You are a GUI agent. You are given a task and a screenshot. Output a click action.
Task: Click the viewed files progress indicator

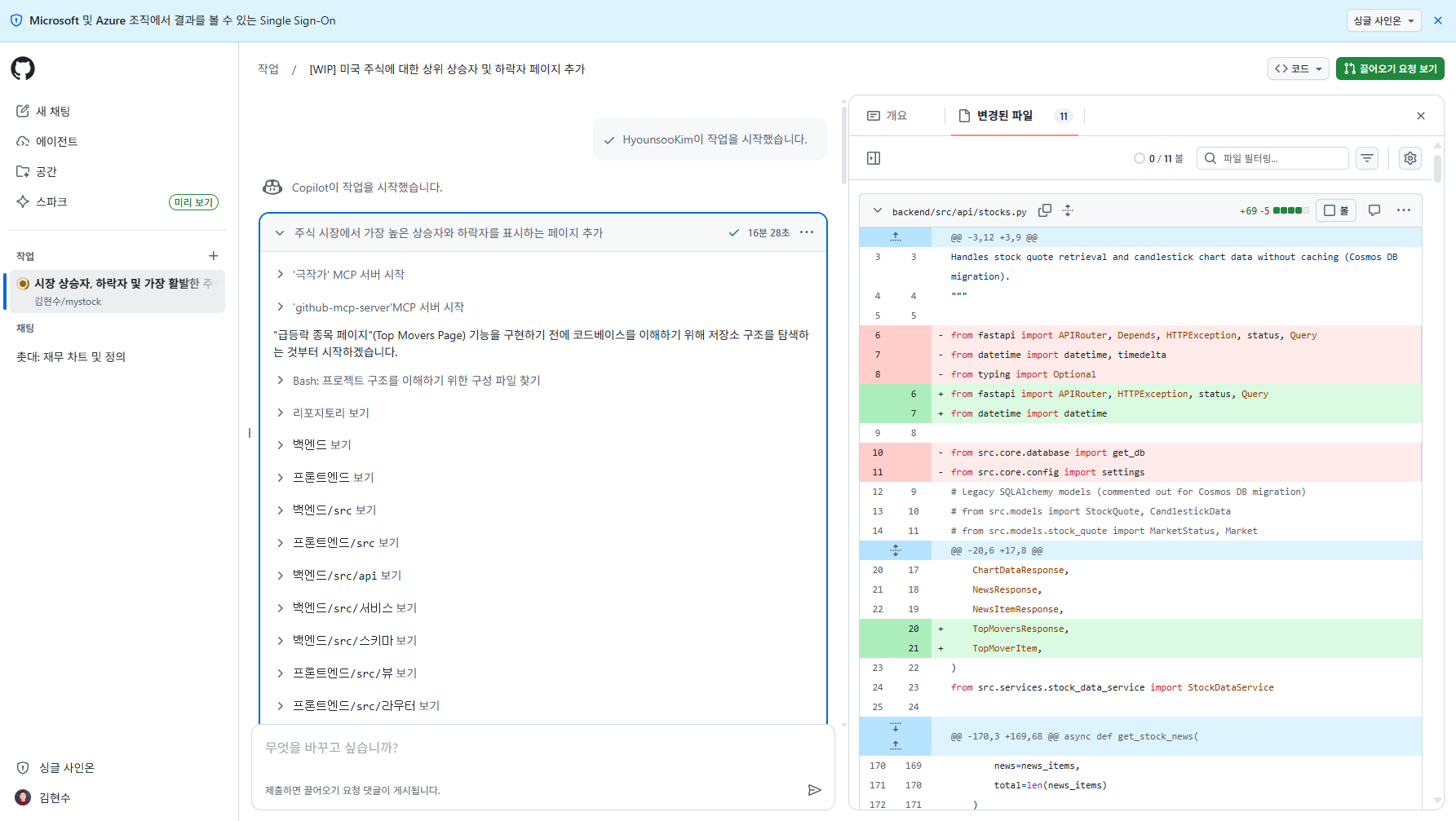(x=1158, y=158)
